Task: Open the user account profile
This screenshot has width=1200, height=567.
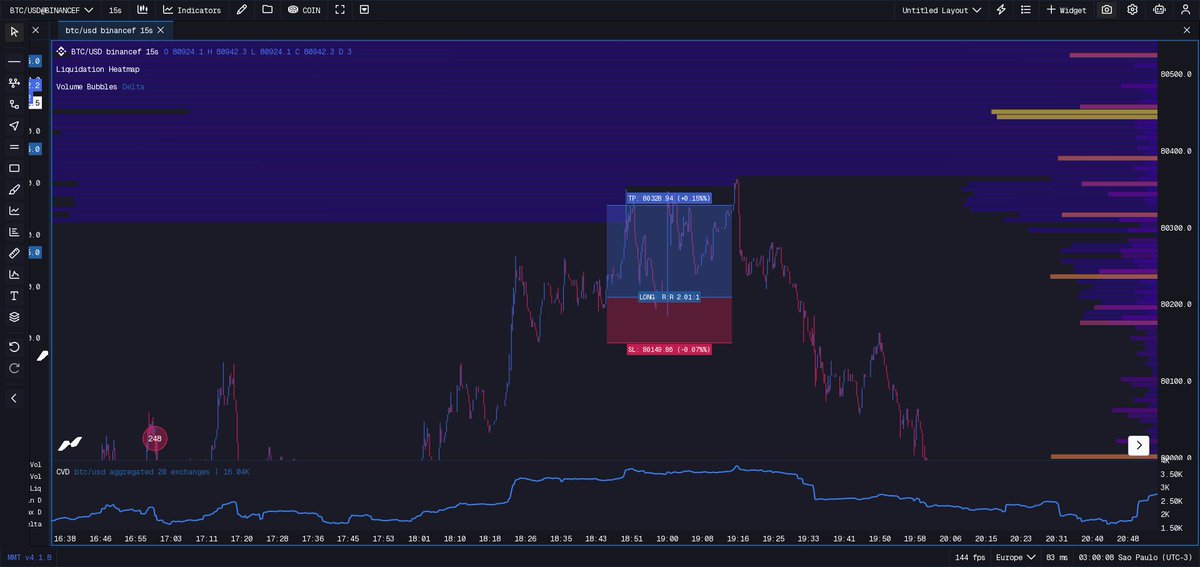Action: [x=1184, y=10]
